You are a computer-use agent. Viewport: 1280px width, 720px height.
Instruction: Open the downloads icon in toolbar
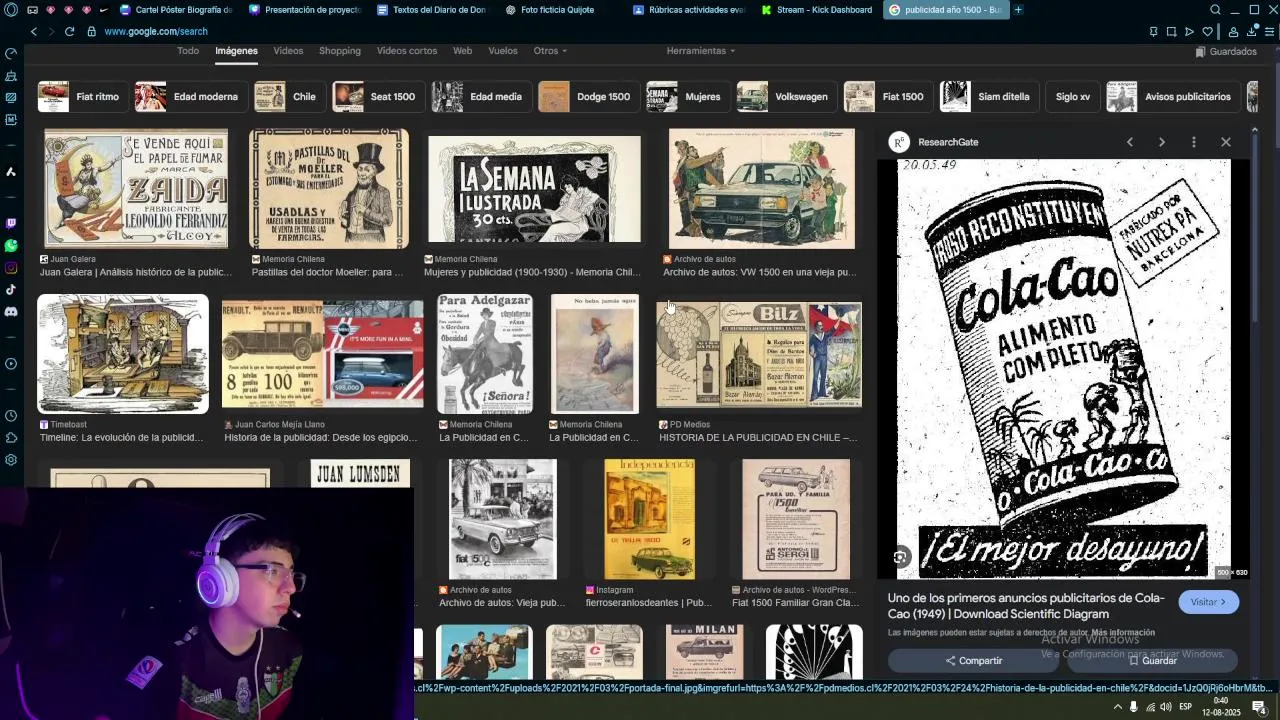pos(1251,31)
